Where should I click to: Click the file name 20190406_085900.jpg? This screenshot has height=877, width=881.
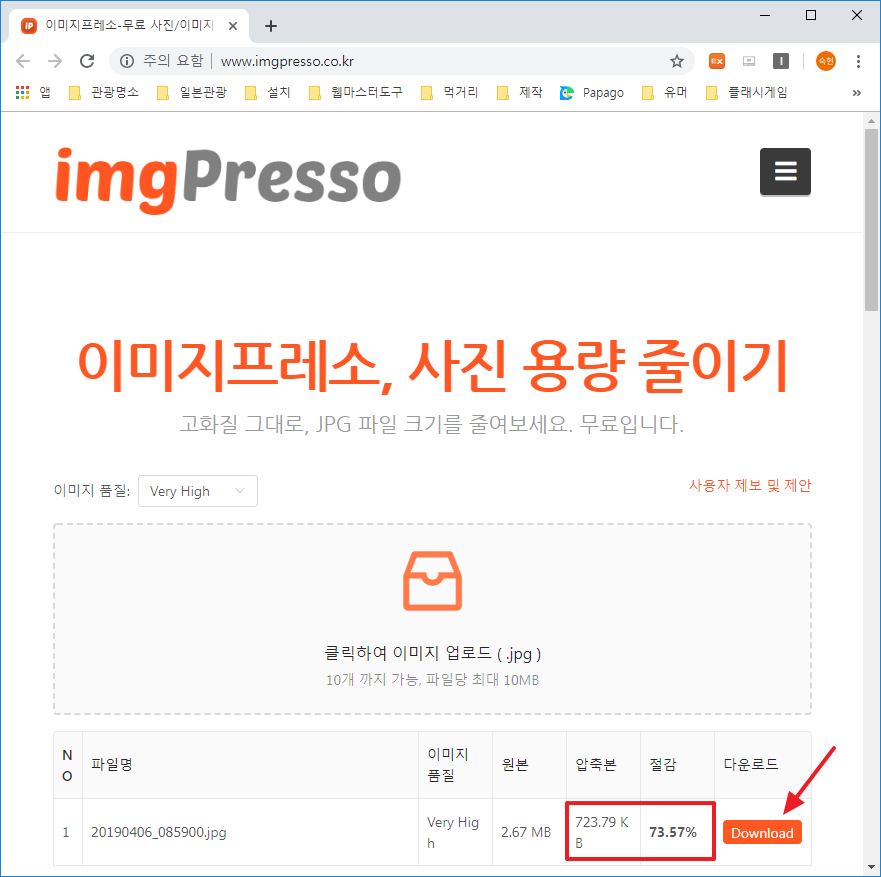point(159,832)
